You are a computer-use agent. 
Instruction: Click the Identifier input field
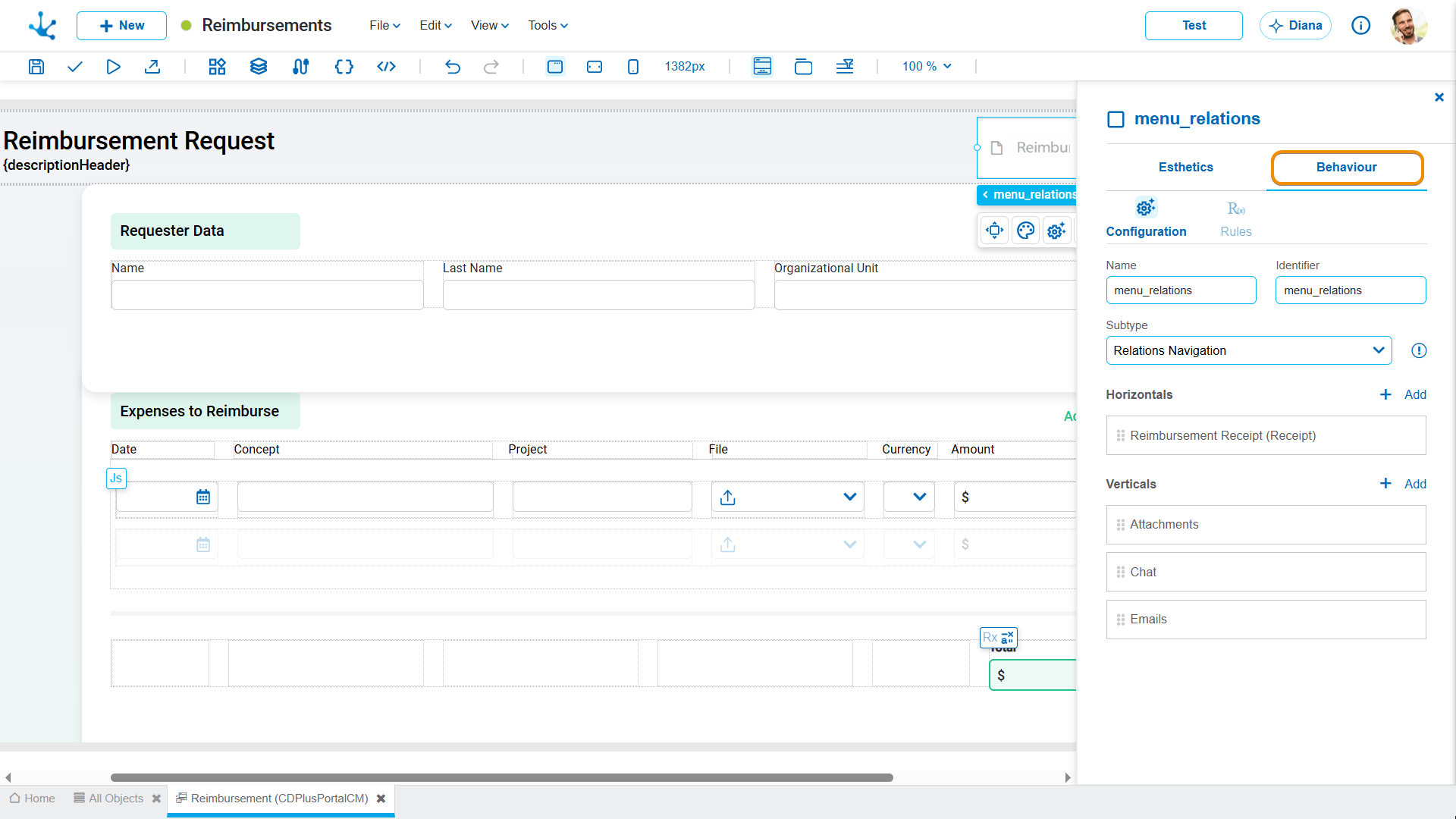pyautogui.click(x=1351, y=290)
